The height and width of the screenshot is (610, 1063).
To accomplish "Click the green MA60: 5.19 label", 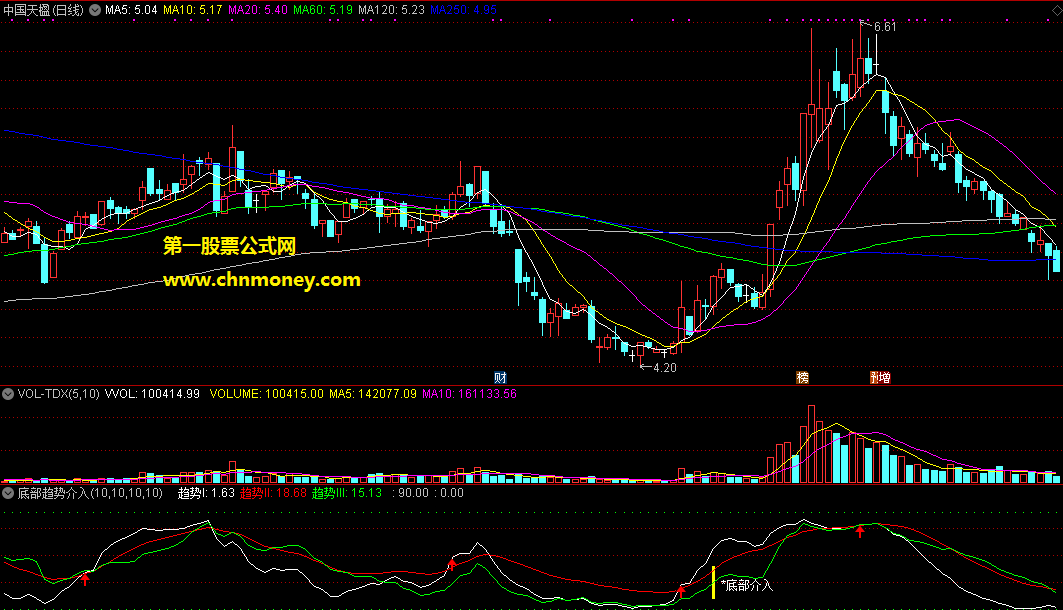I will coord(323,10).
